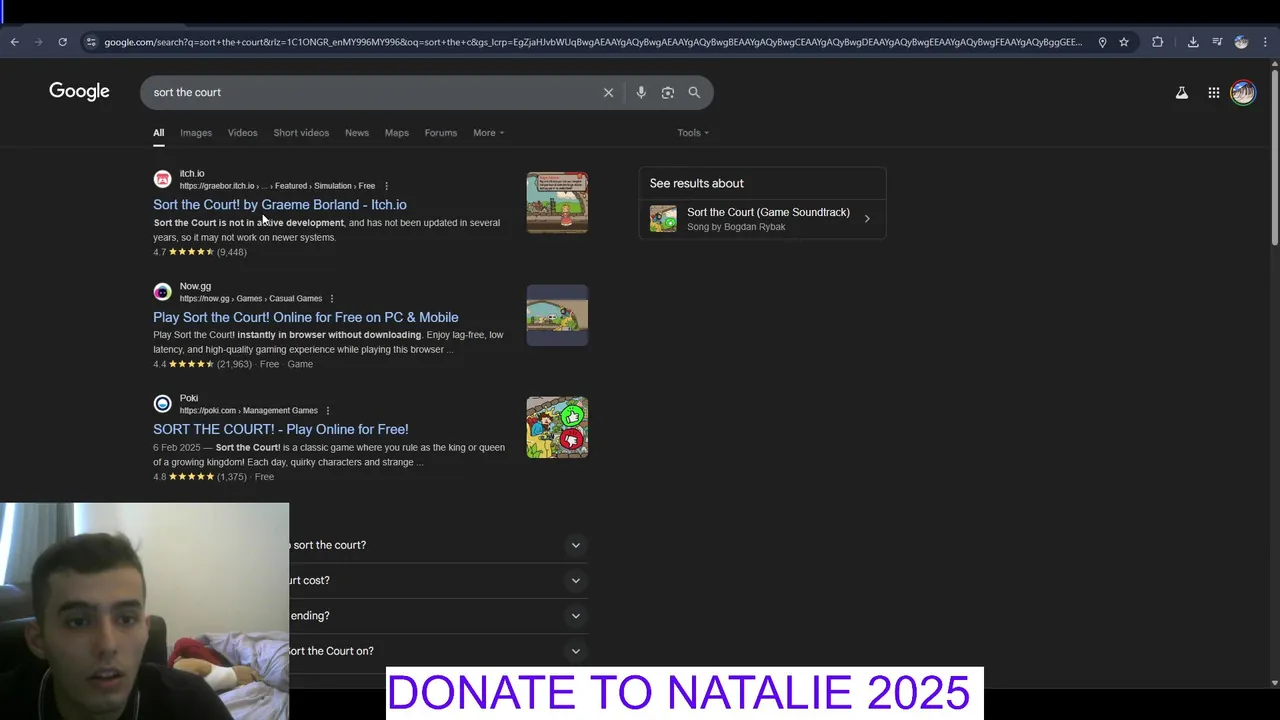
Task: Switch to the Forums tab
Action: tap(441, 133)
